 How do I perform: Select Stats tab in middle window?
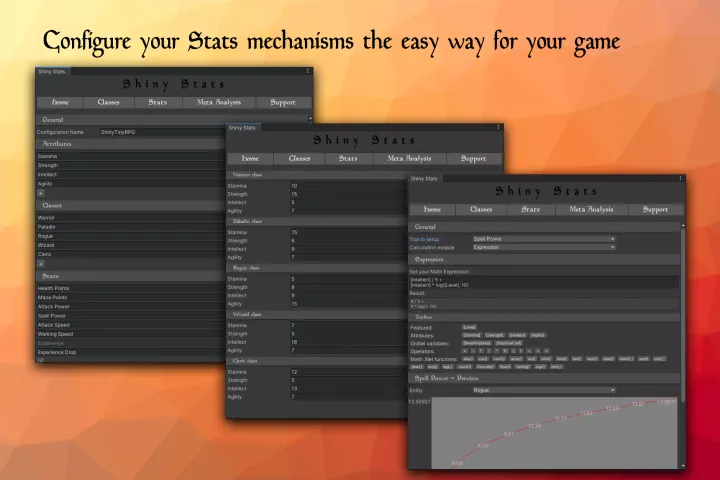pos(348,158)
